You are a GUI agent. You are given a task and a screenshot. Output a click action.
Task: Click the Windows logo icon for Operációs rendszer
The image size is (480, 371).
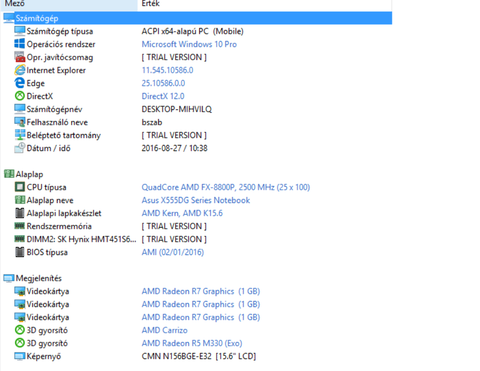click(20, 44)
